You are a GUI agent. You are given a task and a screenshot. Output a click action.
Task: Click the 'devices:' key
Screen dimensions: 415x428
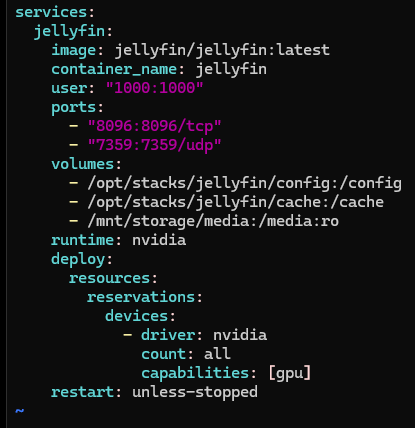tap(140, 316)
